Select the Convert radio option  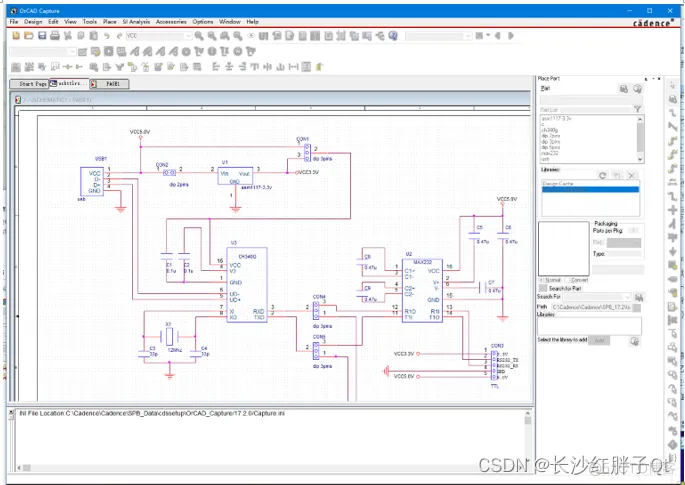coord(577,280)
